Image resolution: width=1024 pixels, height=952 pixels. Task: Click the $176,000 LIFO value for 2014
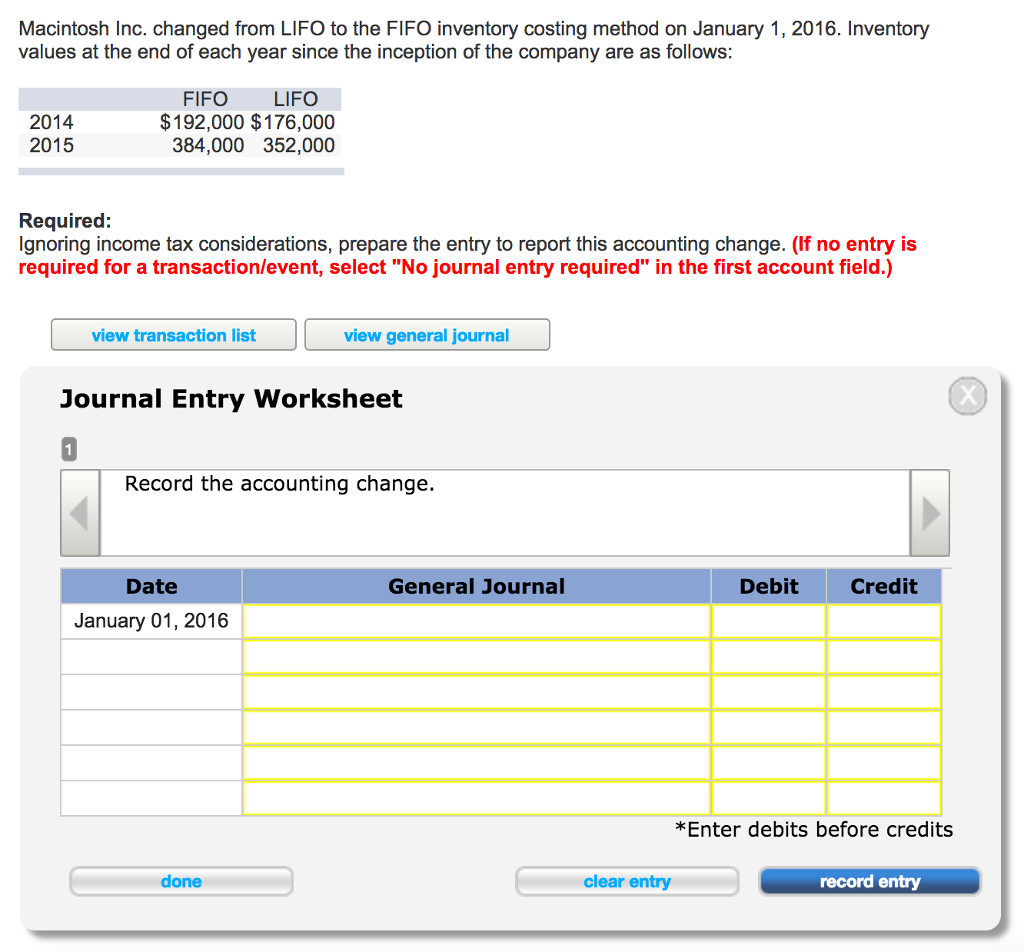[293, 122]
